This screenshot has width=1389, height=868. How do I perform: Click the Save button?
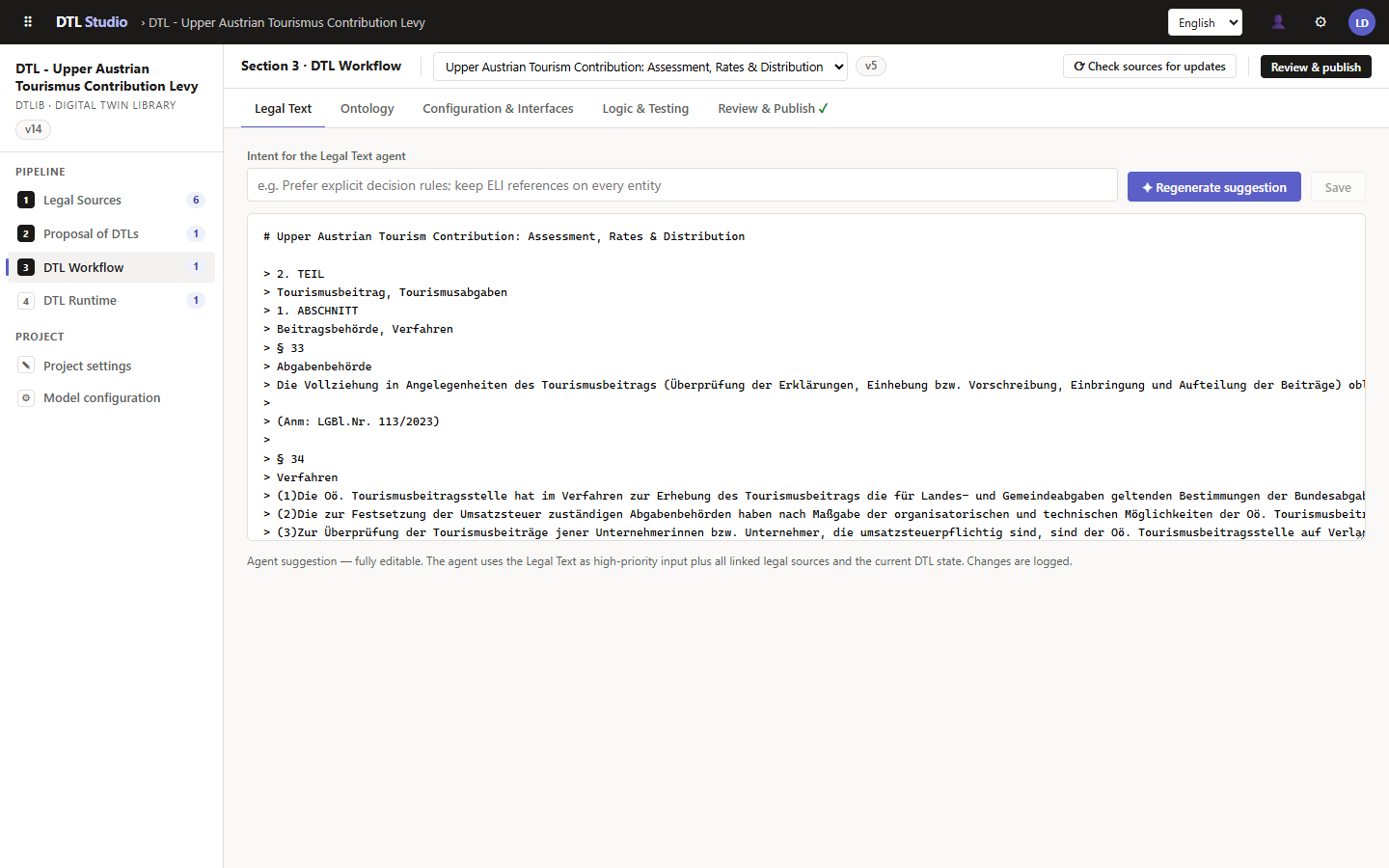1338,187
